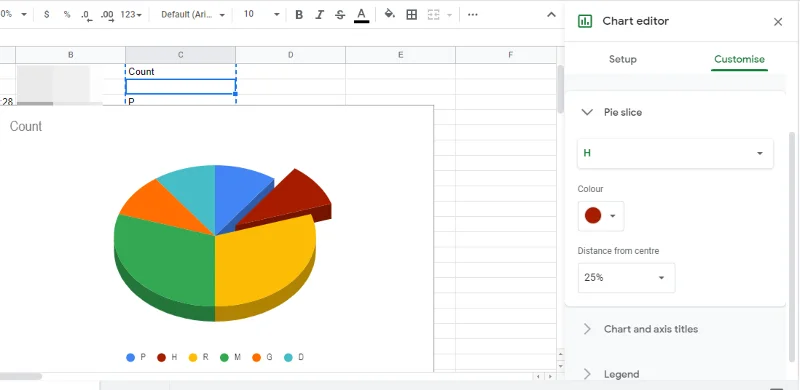Open the Distance from centre dropdown
Viewport: 800px width, 390px height.
pyautogui.click(x=626, y=278)
